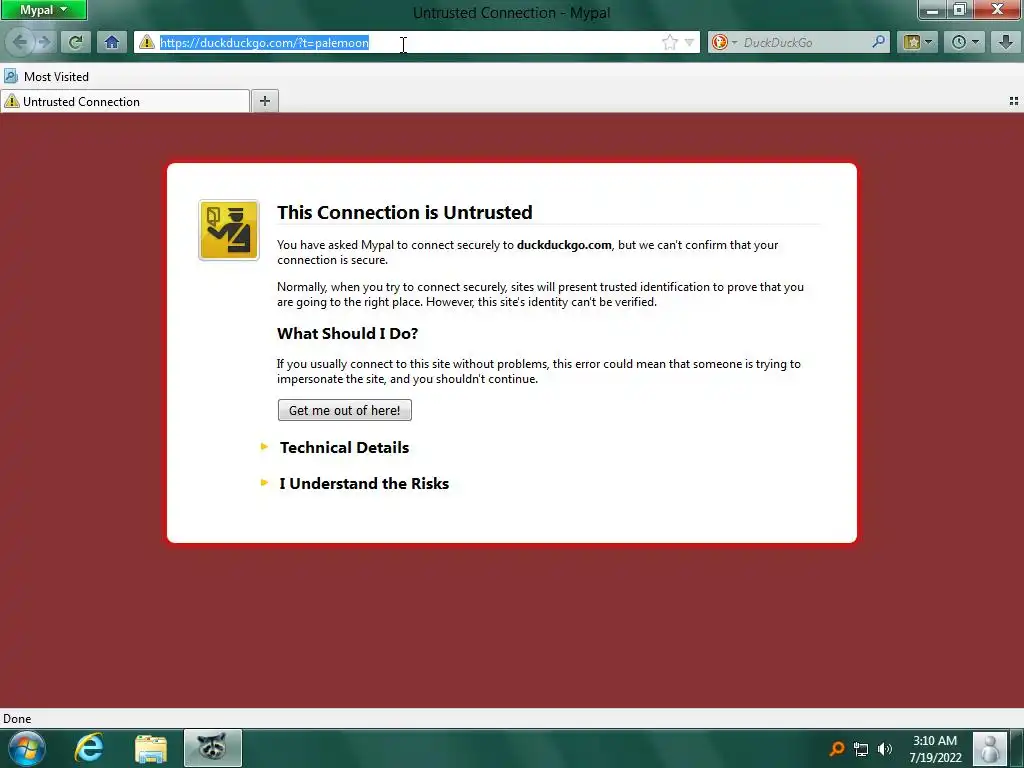Open the downloads panel
This screenshot has height=768, width=1024.
pyautogui.click(x=1006, y=42)
